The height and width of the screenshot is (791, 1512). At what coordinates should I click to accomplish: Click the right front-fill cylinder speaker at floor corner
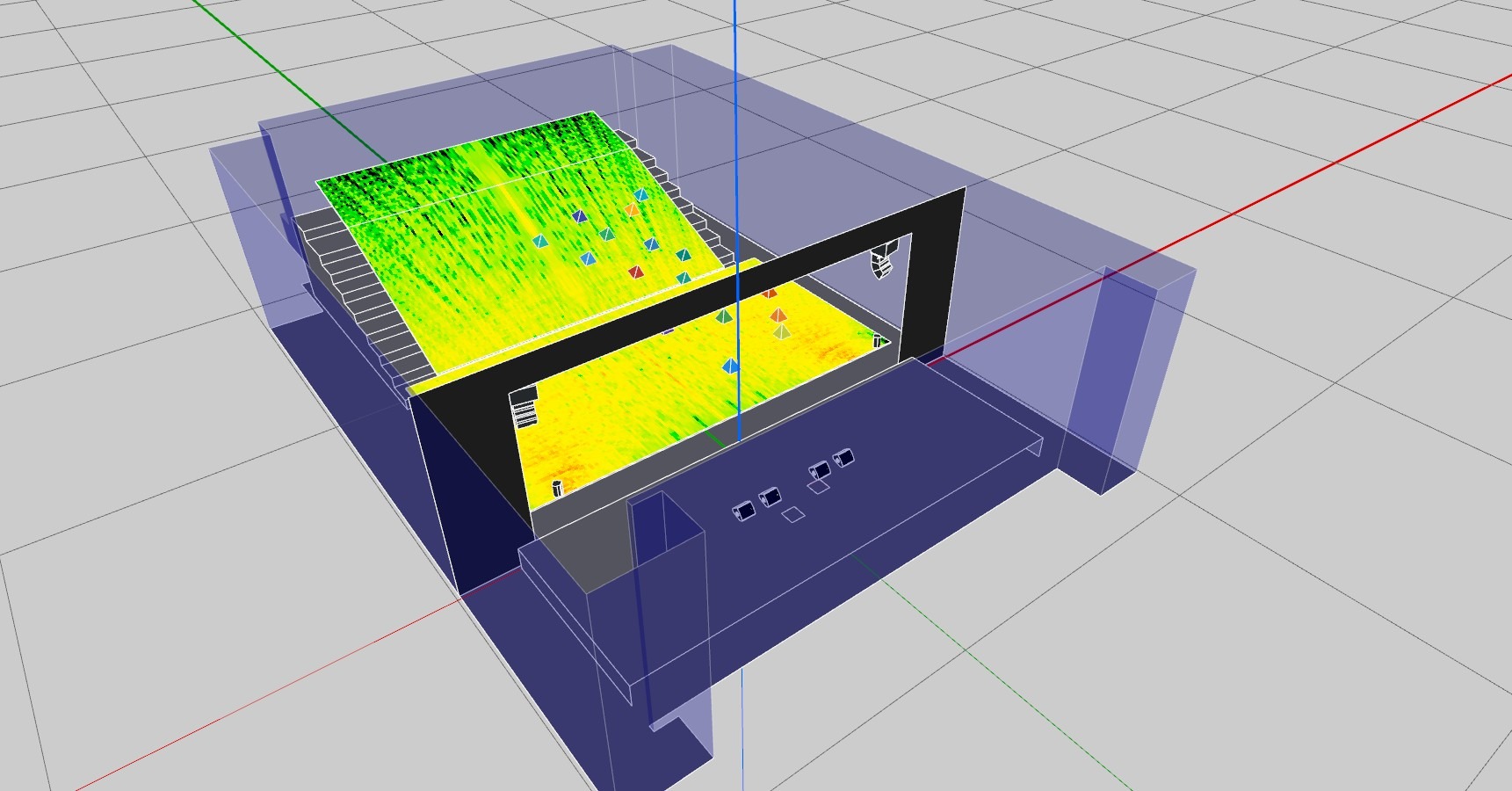877,341
